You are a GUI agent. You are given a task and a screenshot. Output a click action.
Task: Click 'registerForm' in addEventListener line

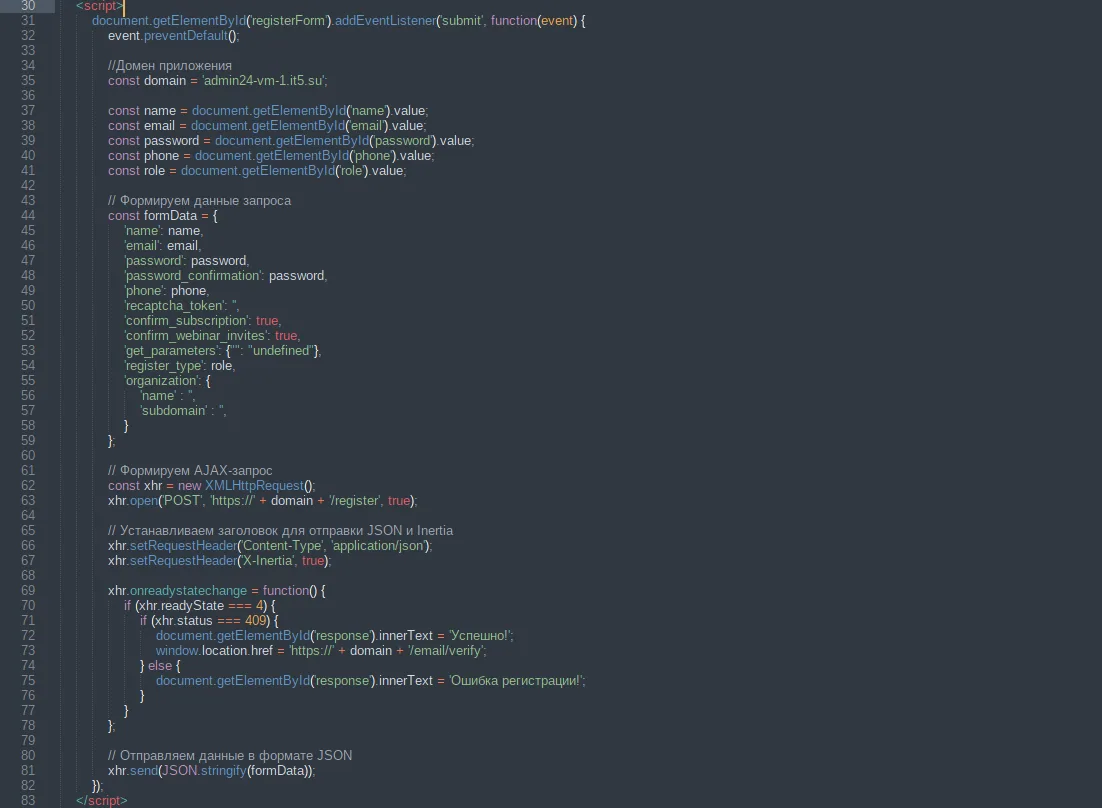288,21
